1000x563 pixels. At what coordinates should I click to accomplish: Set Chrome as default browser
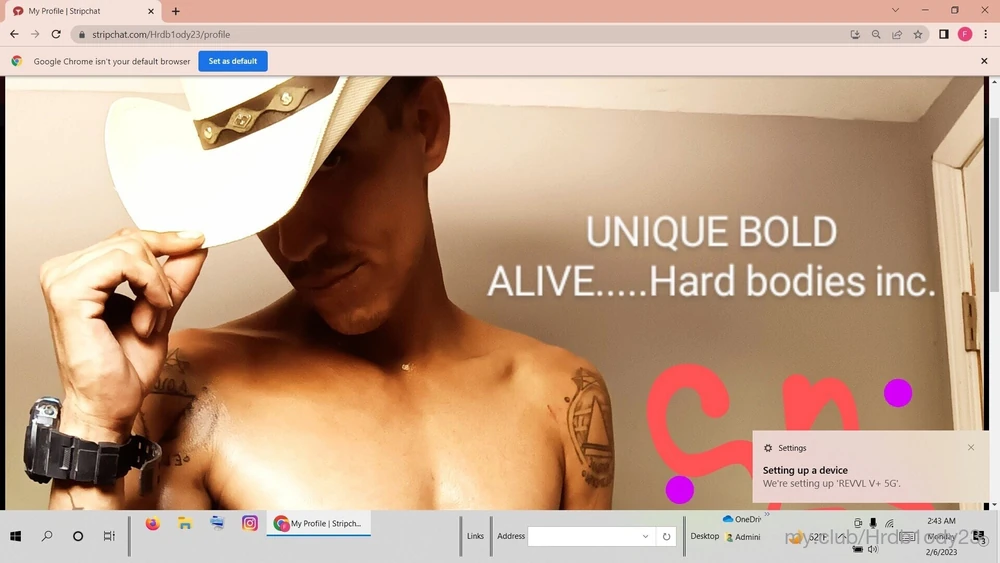point(233,61)
